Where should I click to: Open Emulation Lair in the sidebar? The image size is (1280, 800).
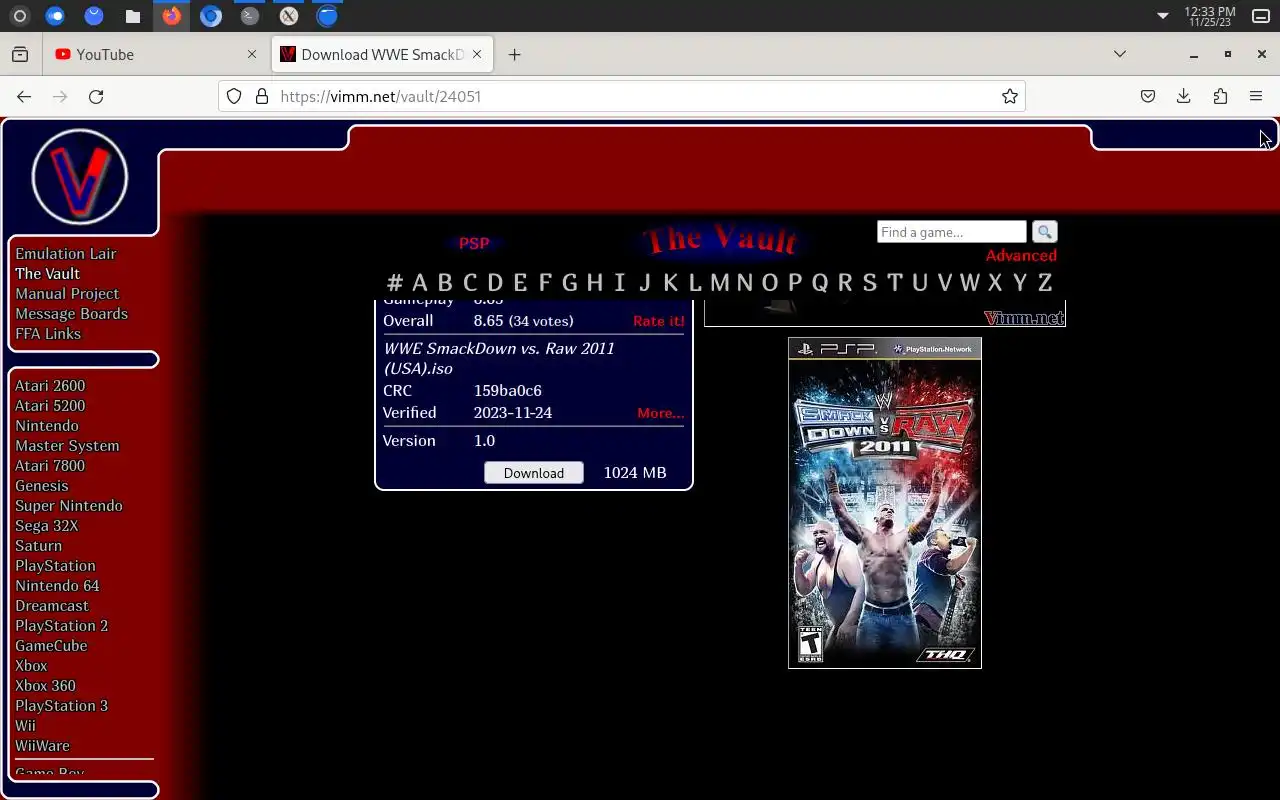coord(66,254)
